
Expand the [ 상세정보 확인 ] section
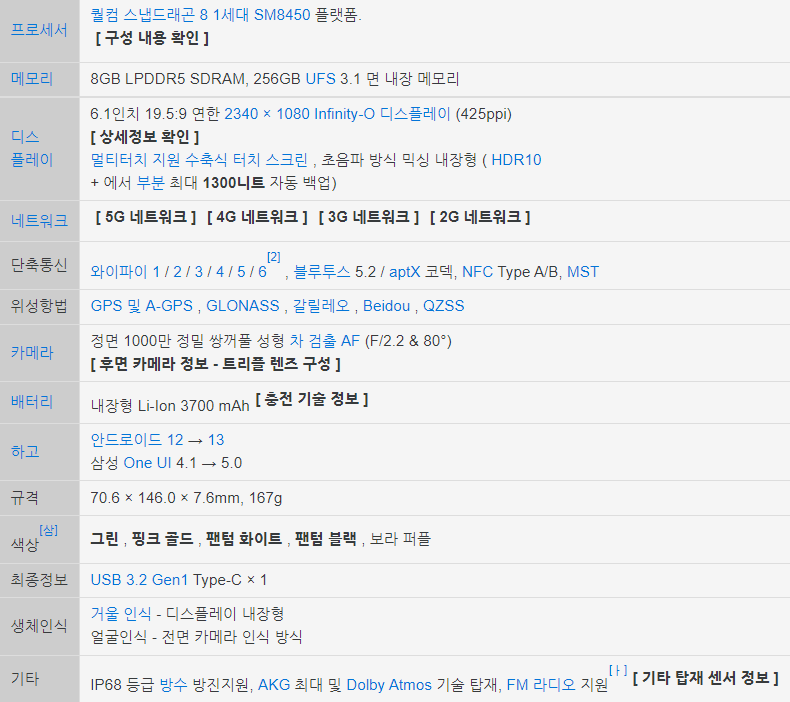[x=145, y=137]
